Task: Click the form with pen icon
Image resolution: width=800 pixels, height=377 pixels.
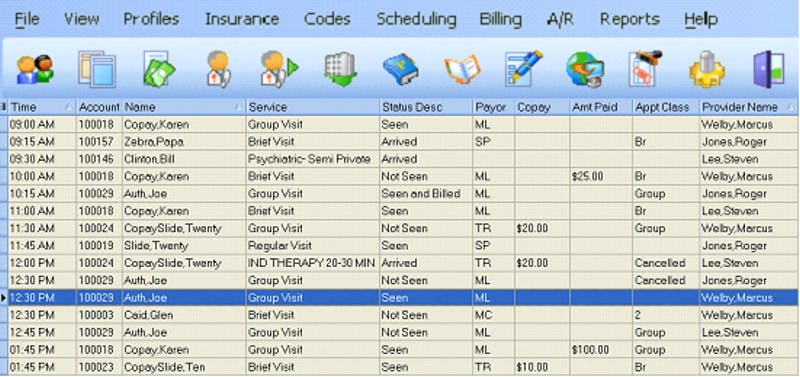Action: 523,69
